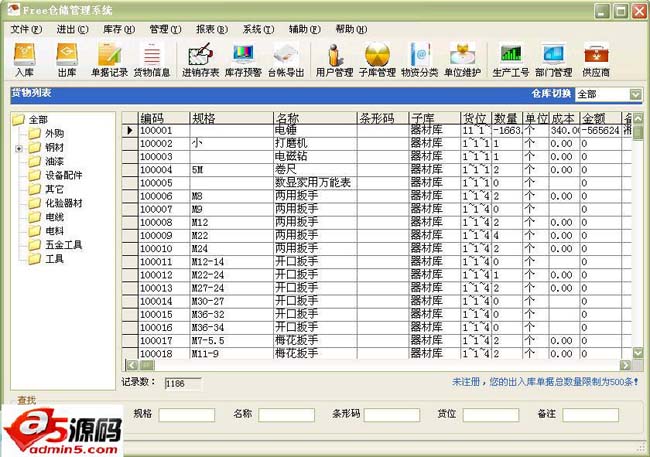This screenshot has height=457, width=650.
Task: Open 生产工号 production job numbers
Action: [511, 60]
